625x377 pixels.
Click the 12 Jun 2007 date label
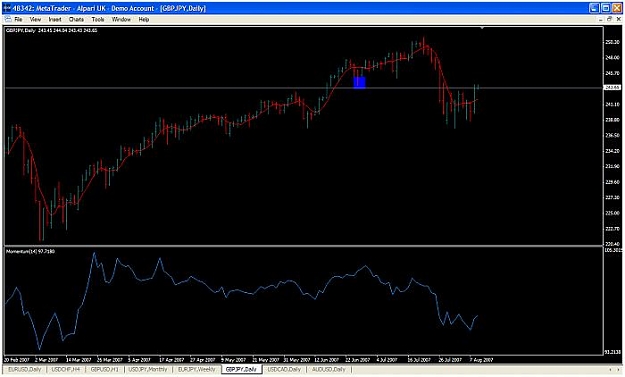click(x=327, y=360)
